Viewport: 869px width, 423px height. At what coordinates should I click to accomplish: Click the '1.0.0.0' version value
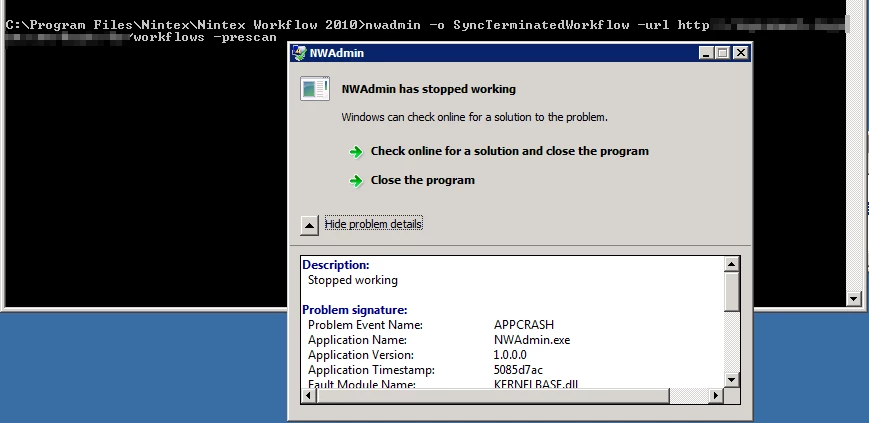[x=510, y=355]
